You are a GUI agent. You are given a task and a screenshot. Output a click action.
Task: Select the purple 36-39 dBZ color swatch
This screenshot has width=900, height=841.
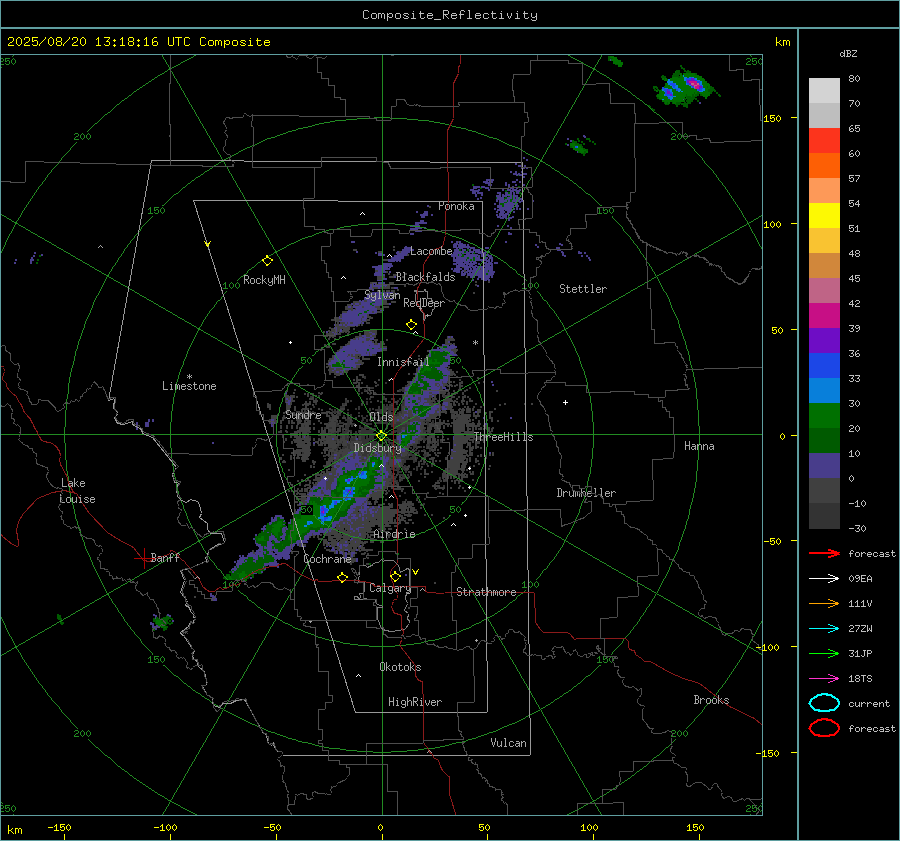pos(824,340)
